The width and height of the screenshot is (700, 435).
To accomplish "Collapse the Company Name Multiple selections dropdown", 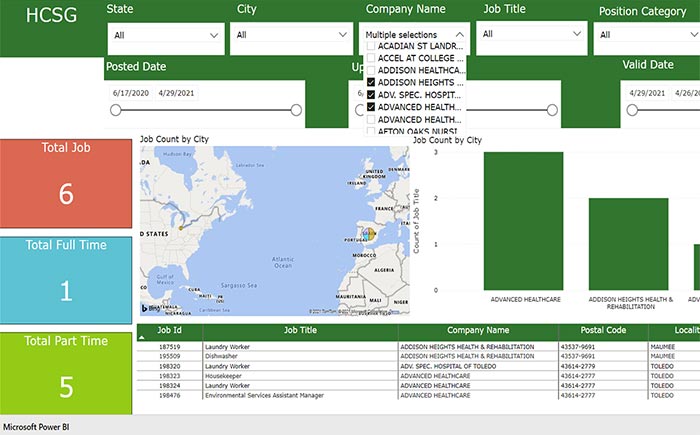I will [x=459, y=34].
